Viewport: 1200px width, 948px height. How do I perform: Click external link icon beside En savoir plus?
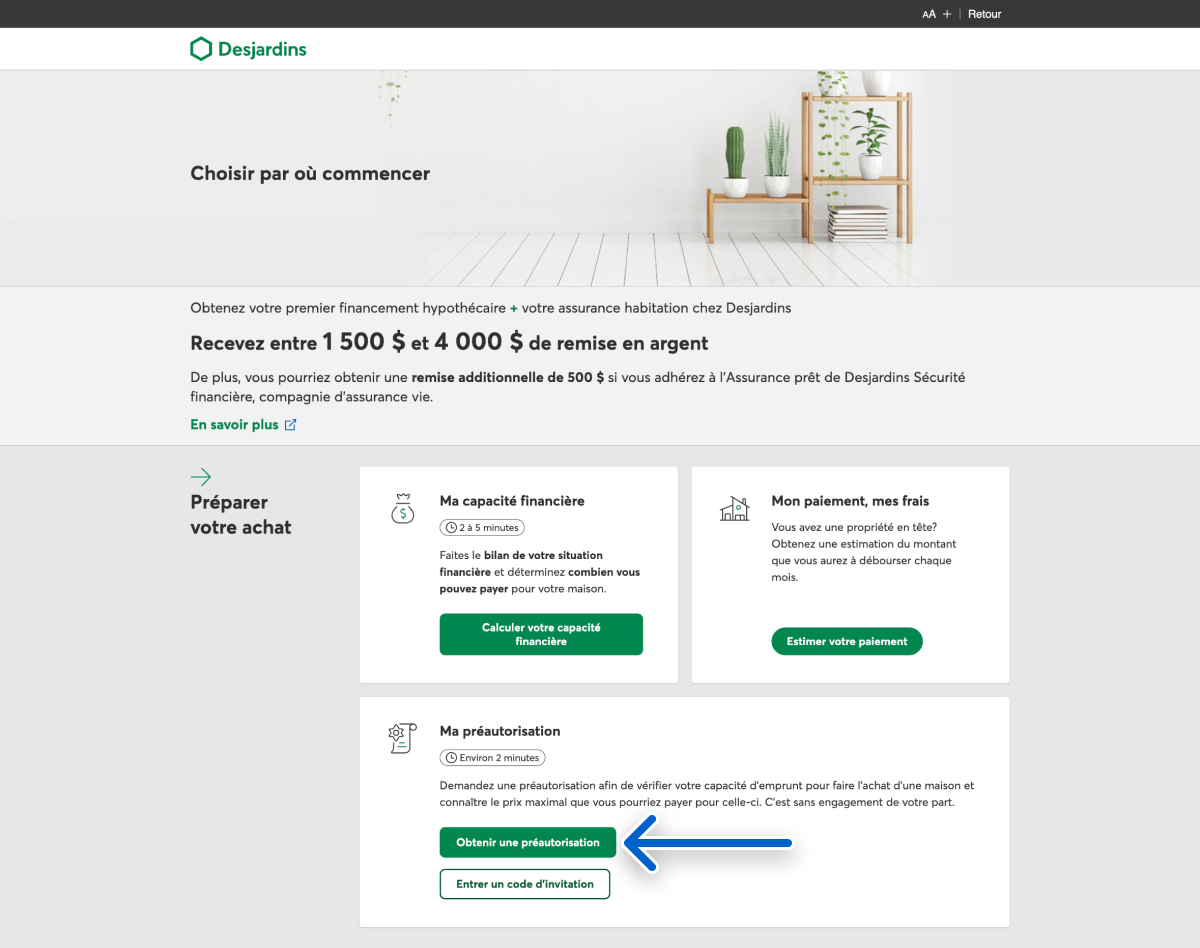point(291,425)
